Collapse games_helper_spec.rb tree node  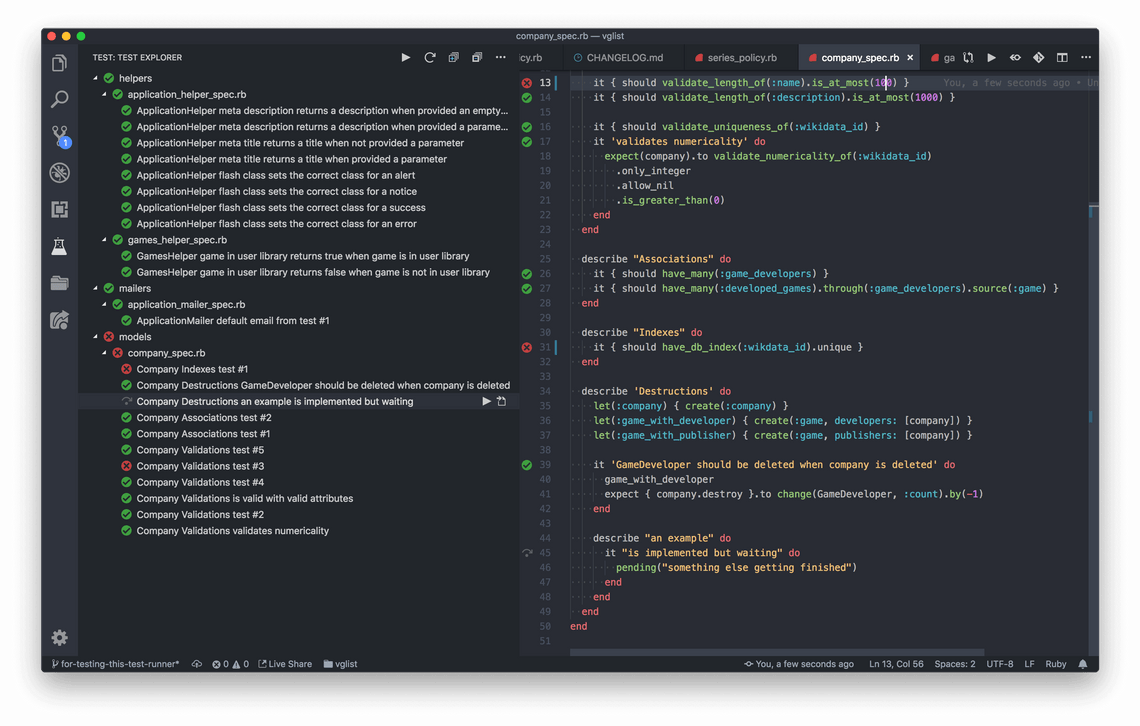[x=104, y=240]
